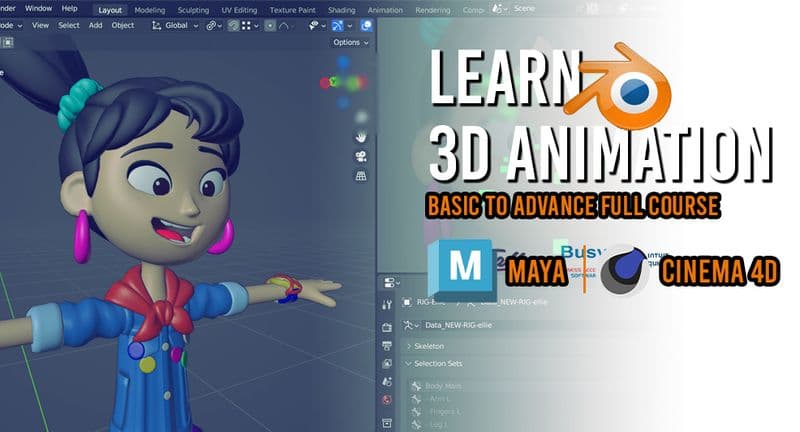This screenshot has width=800, height=432.
Task: Toggle the snap magnet
Action: pyautogui.click(x=233, y=26)
